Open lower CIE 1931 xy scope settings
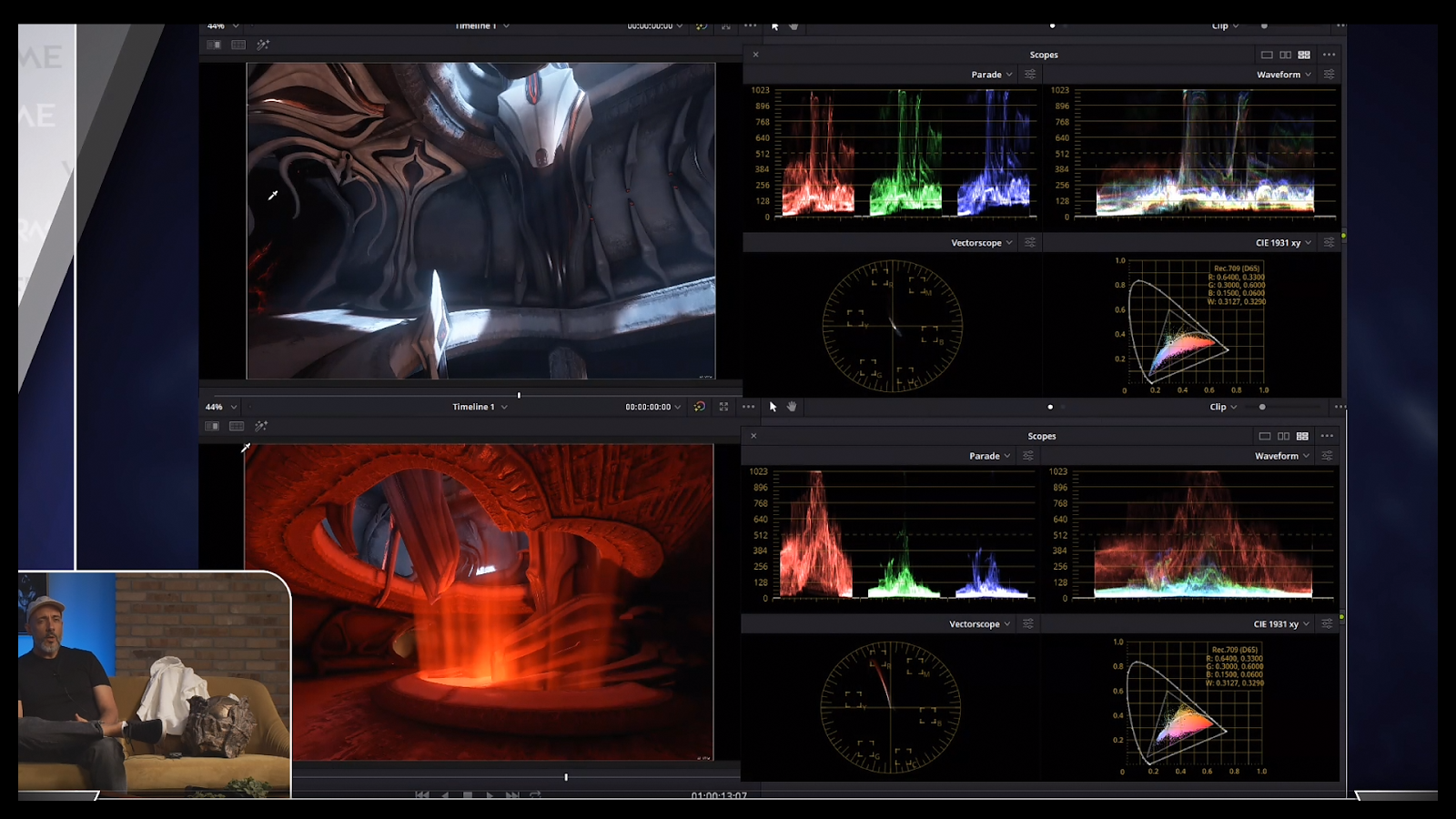1456x819 pixels. pyautogui.click(x=1327, y=624)
